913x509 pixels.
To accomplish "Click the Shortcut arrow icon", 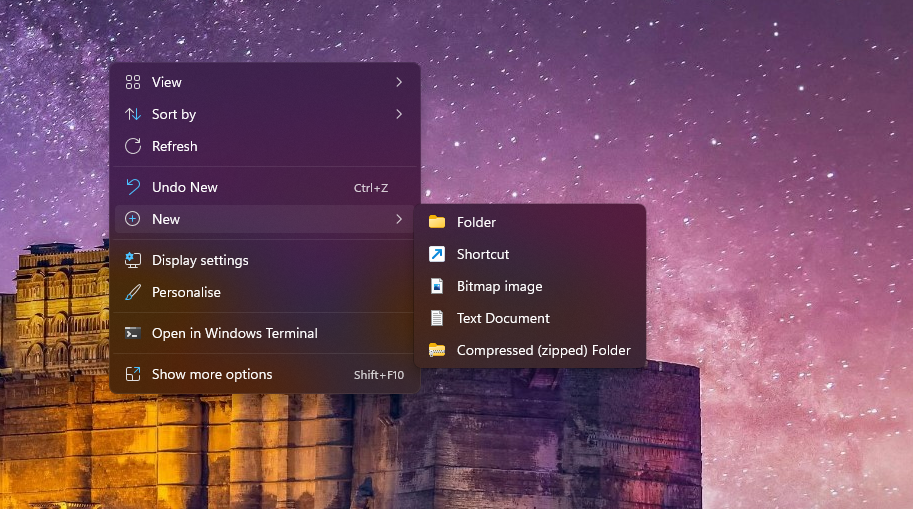I will point(437,254).
